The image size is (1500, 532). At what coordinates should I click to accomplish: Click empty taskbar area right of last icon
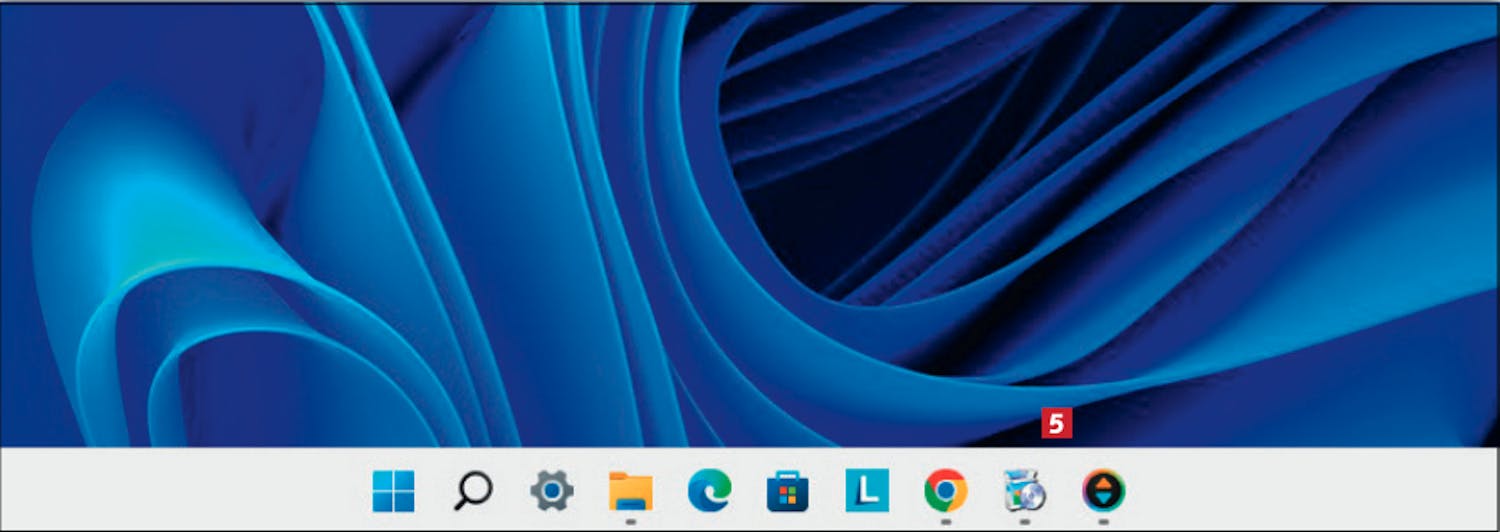coord(1300,491)
